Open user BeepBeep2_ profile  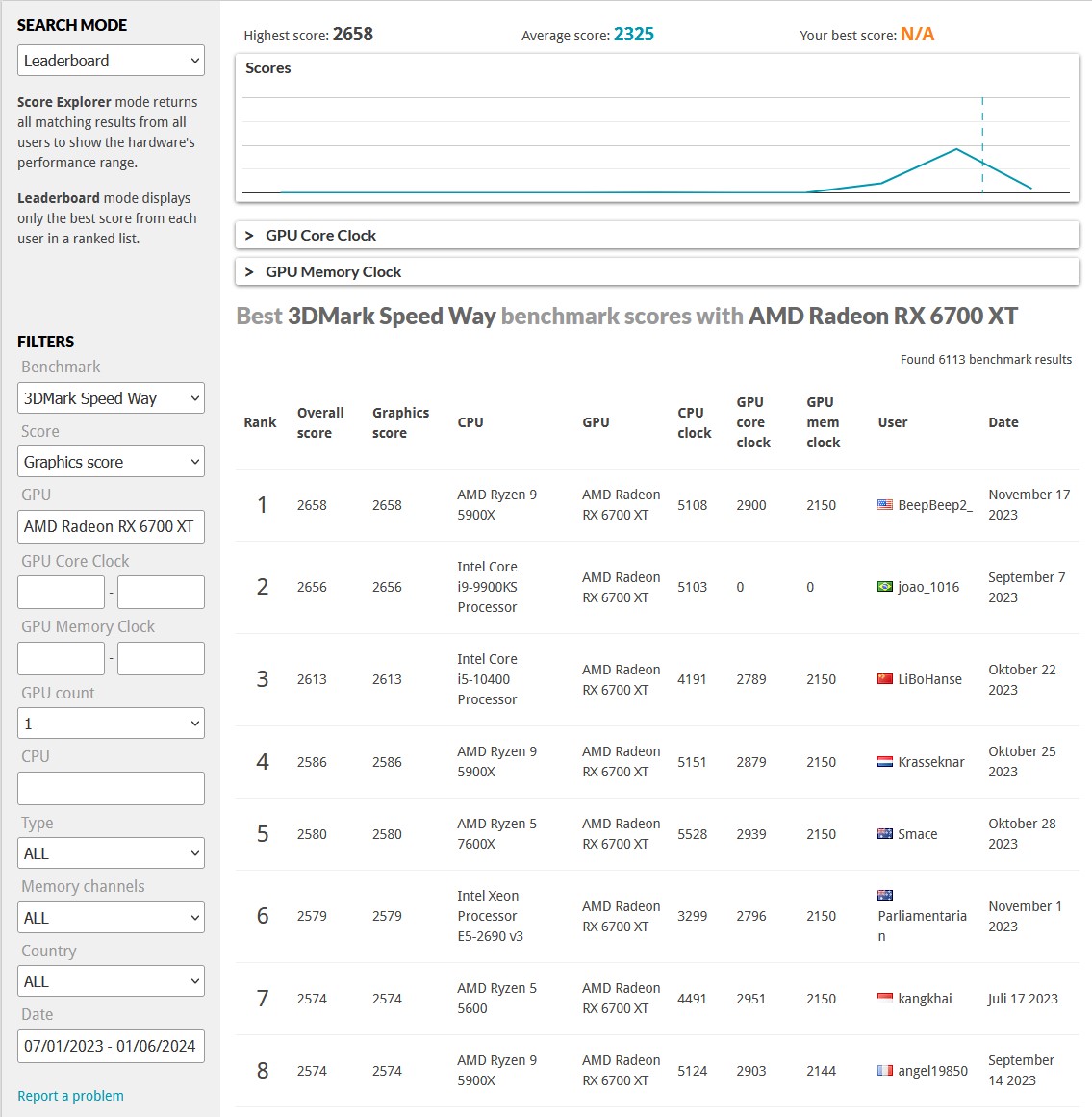[x=934, y=505]
